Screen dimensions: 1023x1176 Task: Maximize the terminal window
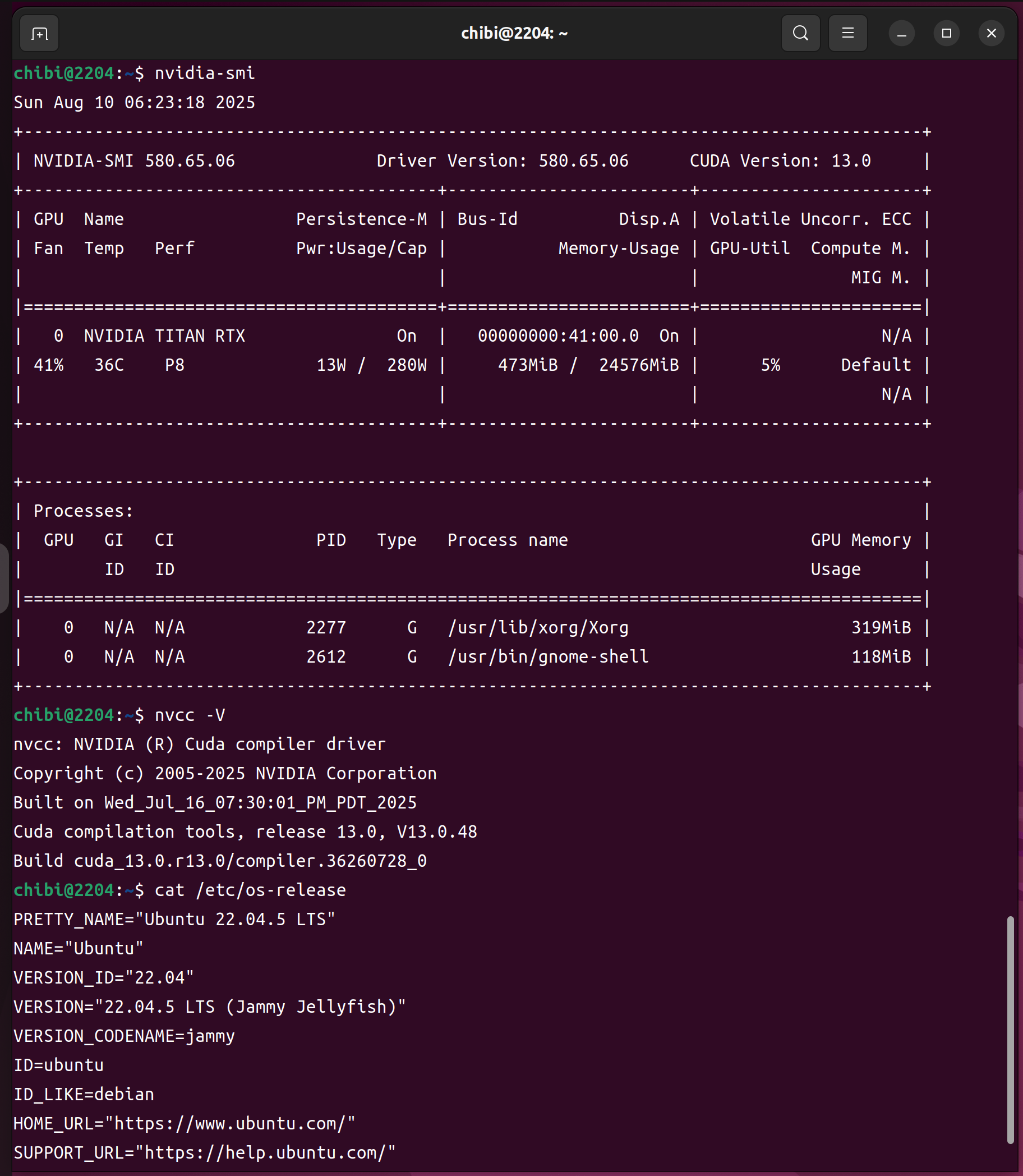point(947,34)
